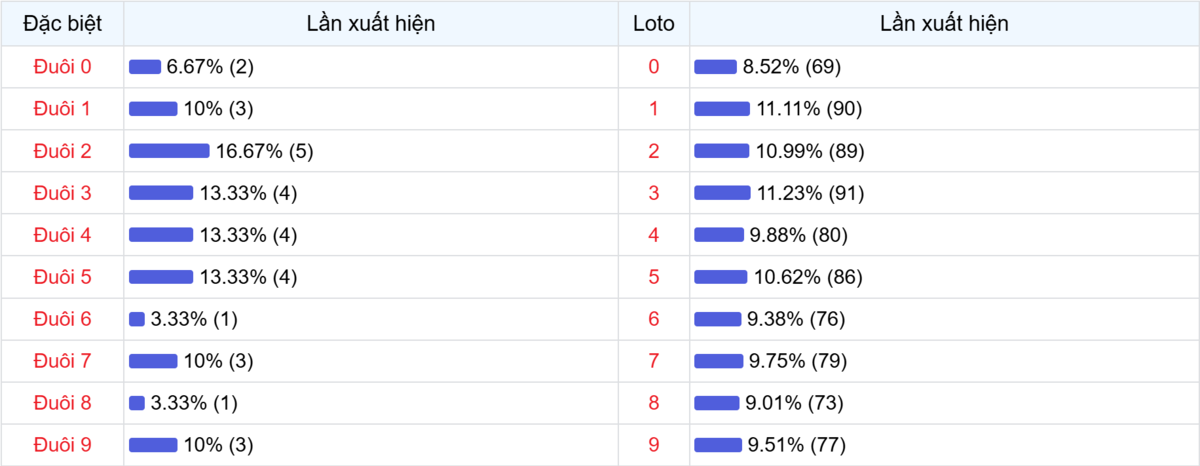Select Loto number 5
1200x466 pixels.
[x=654, y=277]
